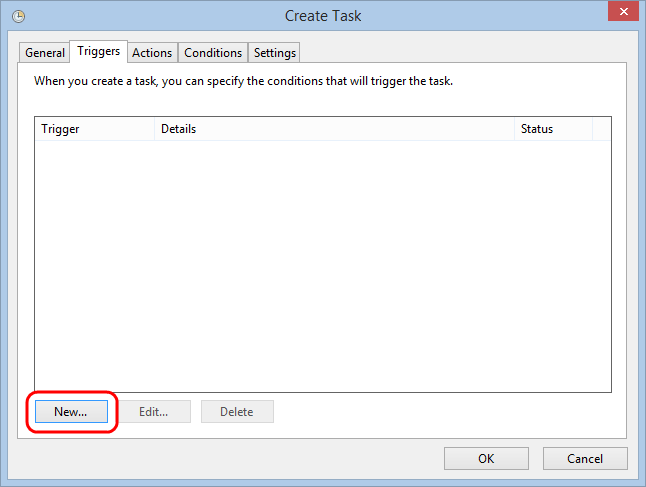
Task: Click the Create Task title bar text
Action: click(x=323, y=16)
